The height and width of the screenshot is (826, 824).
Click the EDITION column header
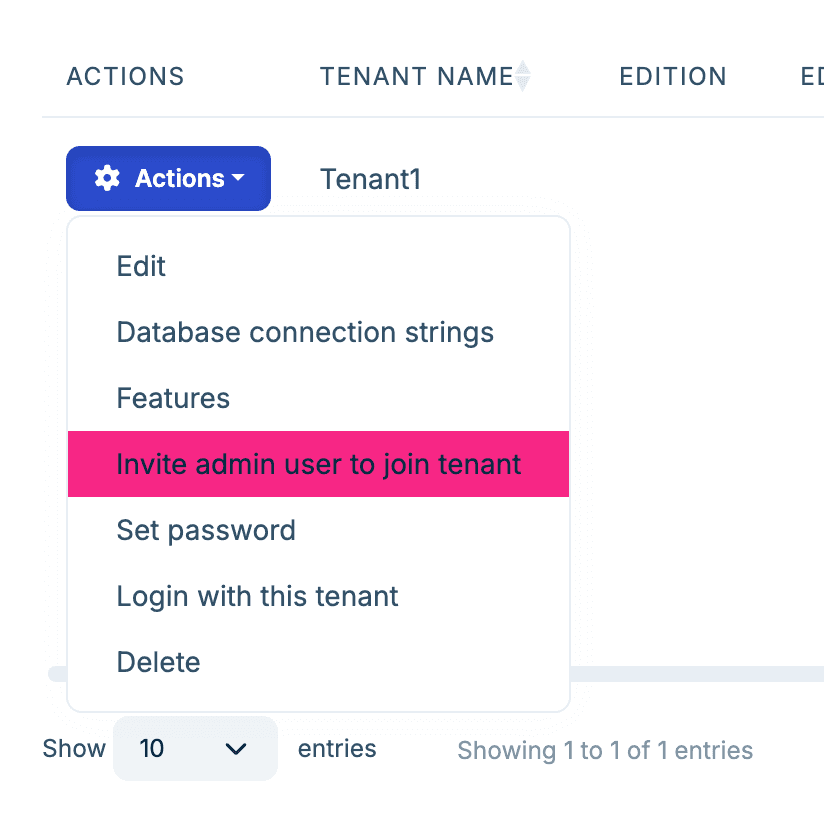[x=673, y=76]
